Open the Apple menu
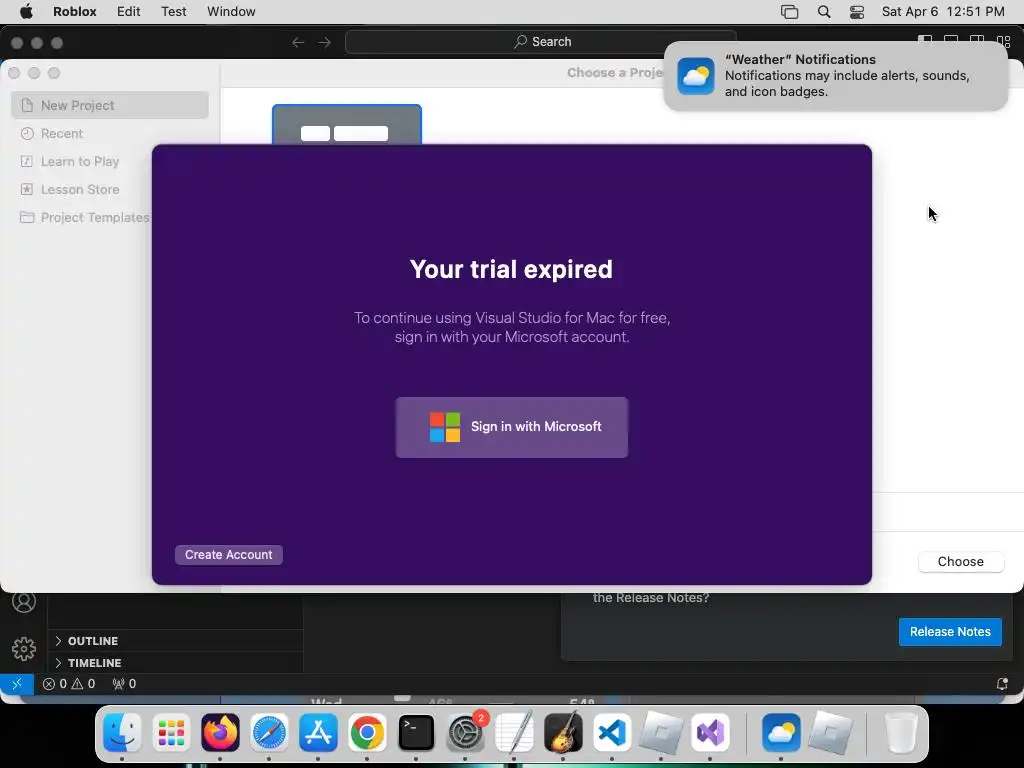1024x768 pixels. [x=26, y=12]
